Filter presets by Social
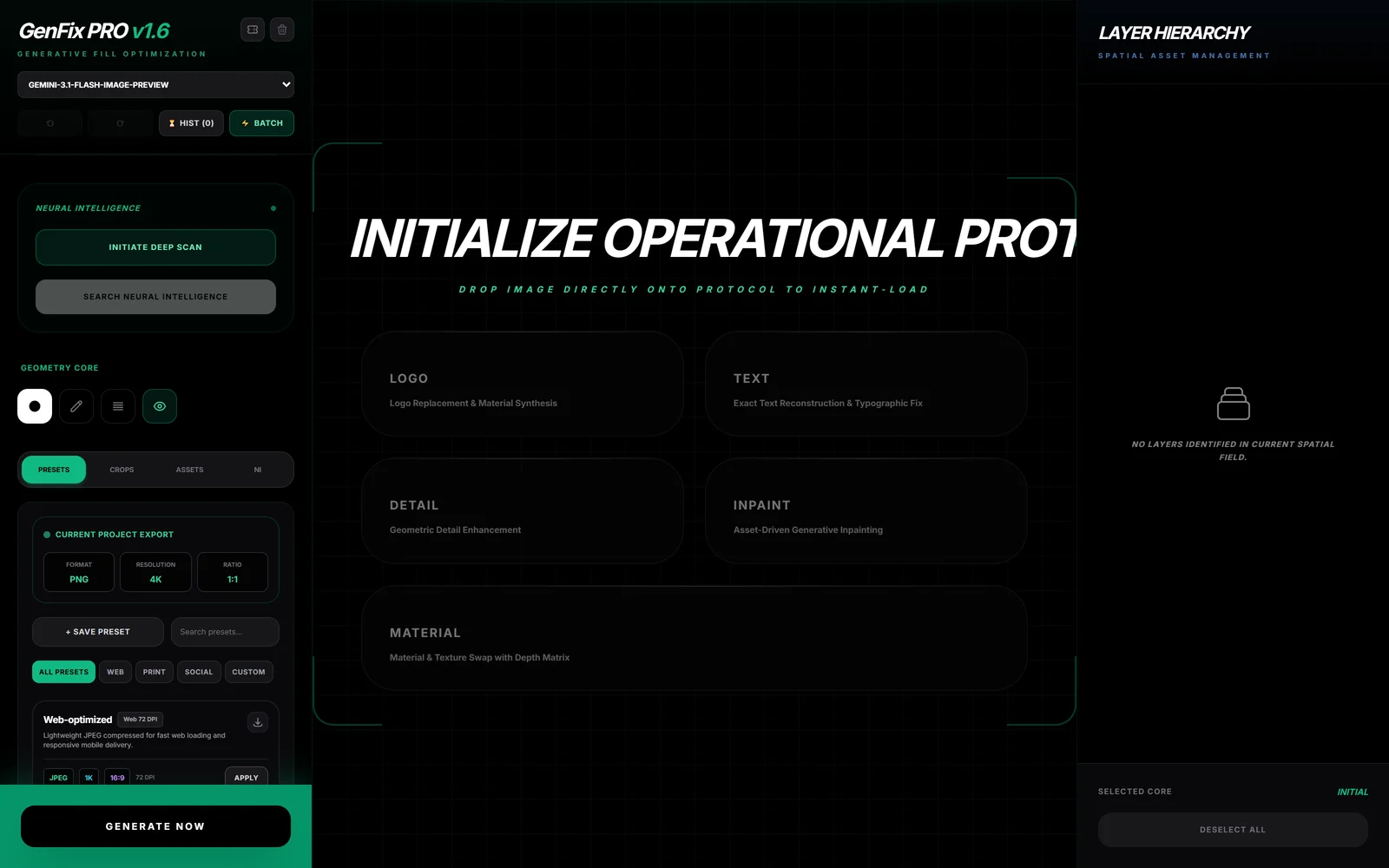Viewport: 1389px width, 868px height. point(199,672)
